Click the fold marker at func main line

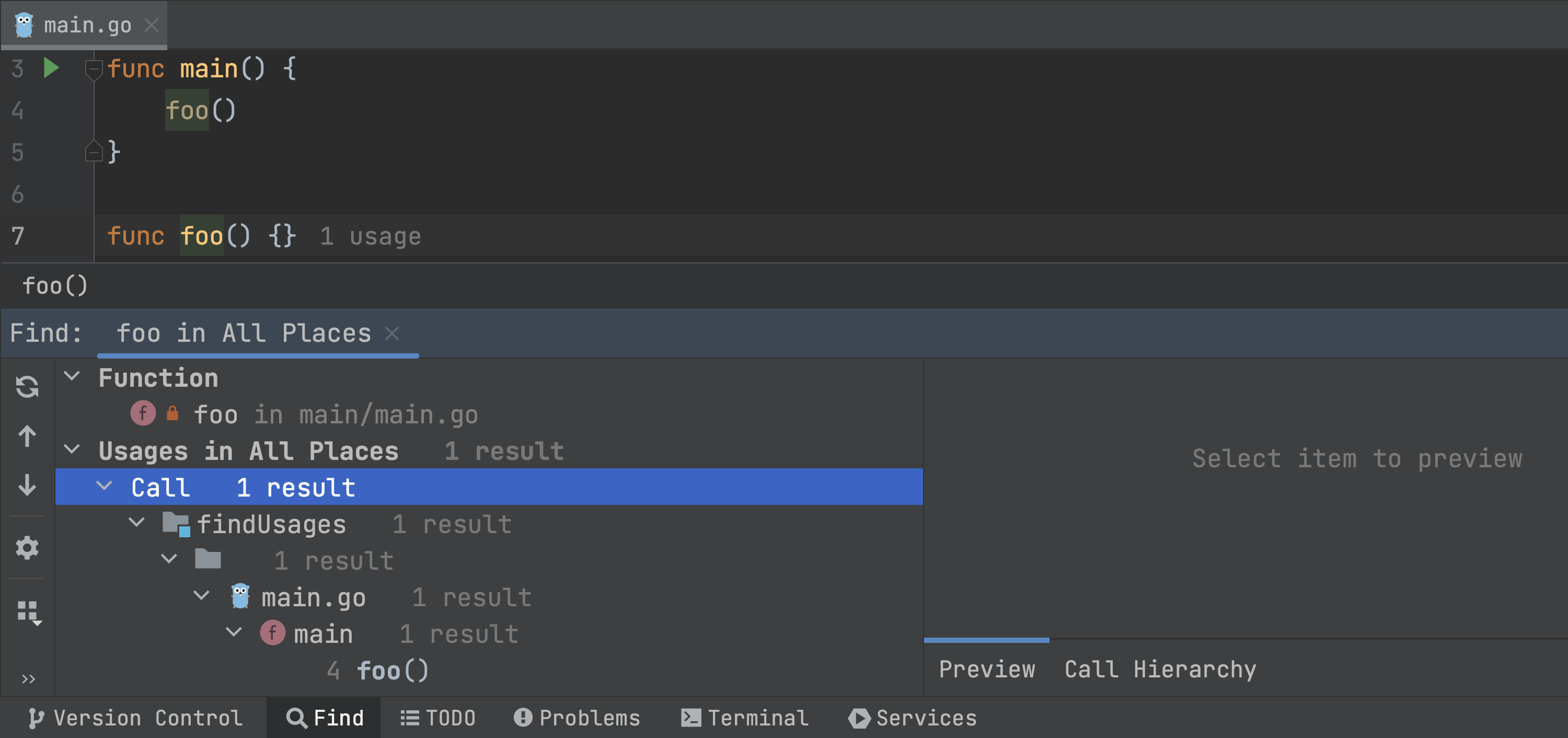click(93, 69)
